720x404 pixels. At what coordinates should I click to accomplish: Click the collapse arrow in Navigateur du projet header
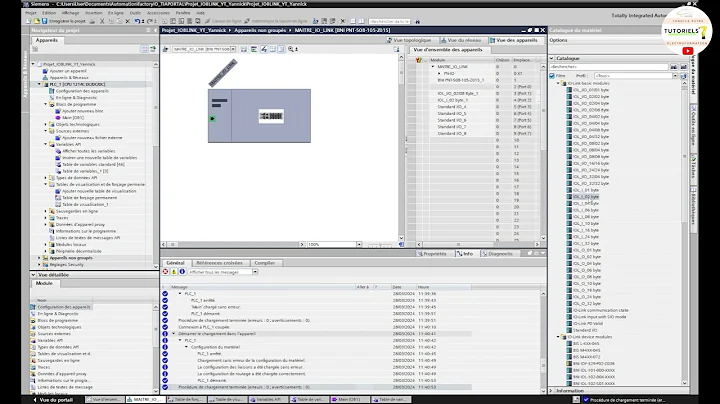click(x=155, y=30)
